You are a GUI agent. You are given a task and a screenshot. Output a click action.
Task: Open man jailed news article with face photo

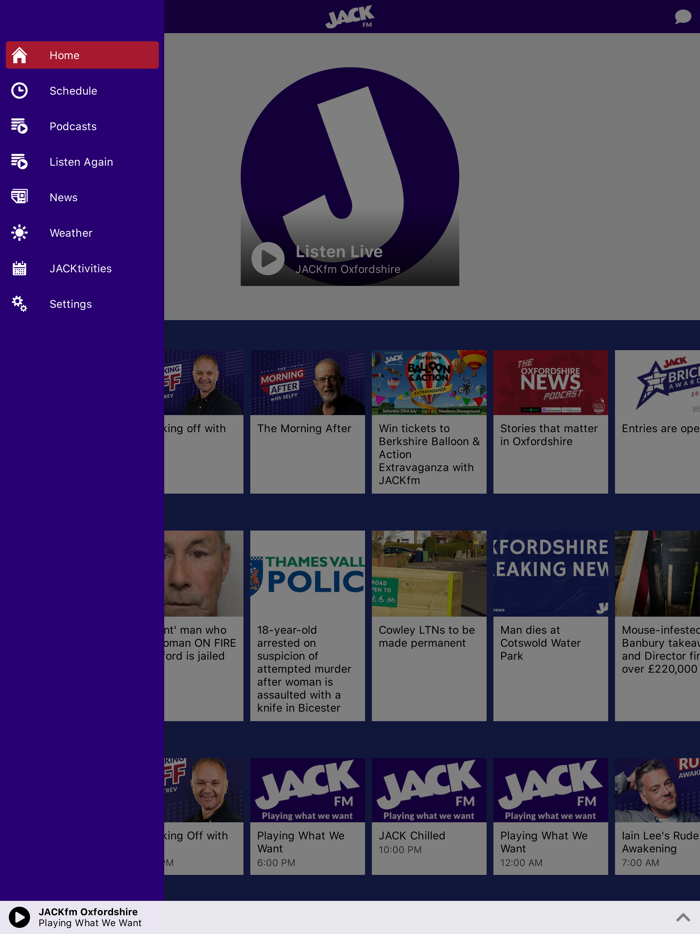pos(204,625)
